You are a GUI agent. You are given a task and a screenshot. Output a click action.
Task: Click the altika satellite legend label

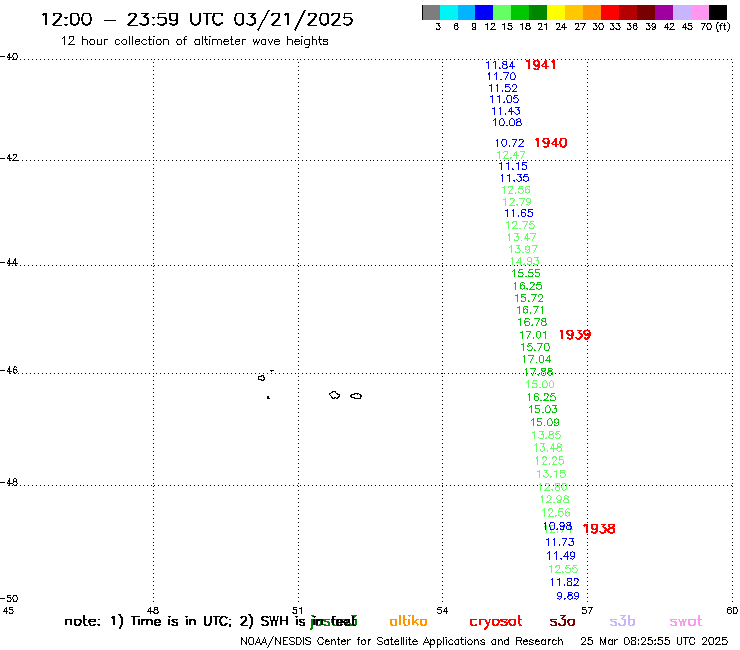tap(408, 621)
